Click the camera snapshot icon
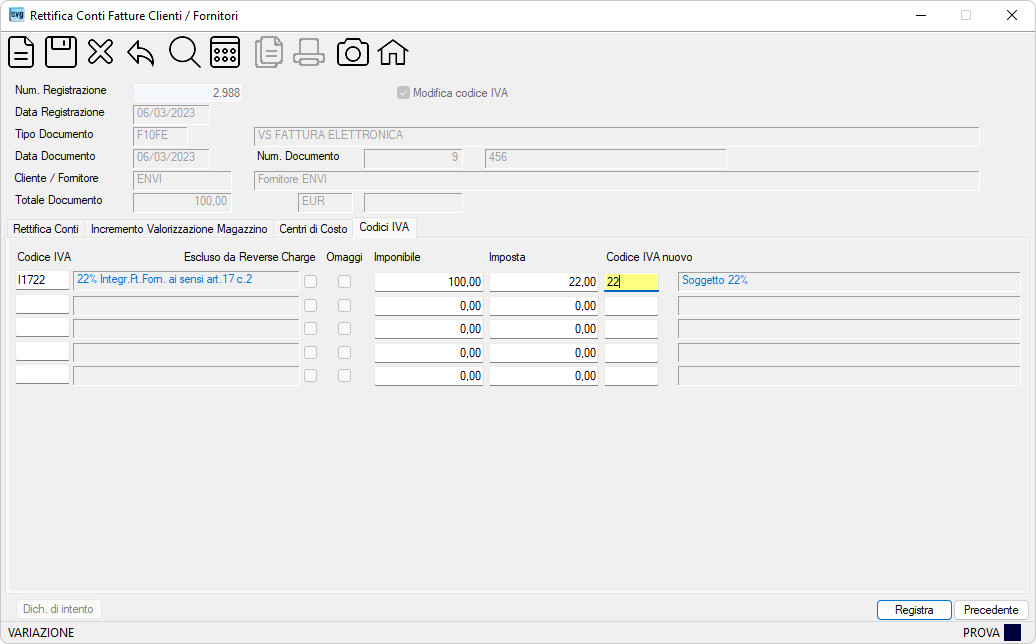This screenshot has width=1036, height=644. (x=353, y=52)
